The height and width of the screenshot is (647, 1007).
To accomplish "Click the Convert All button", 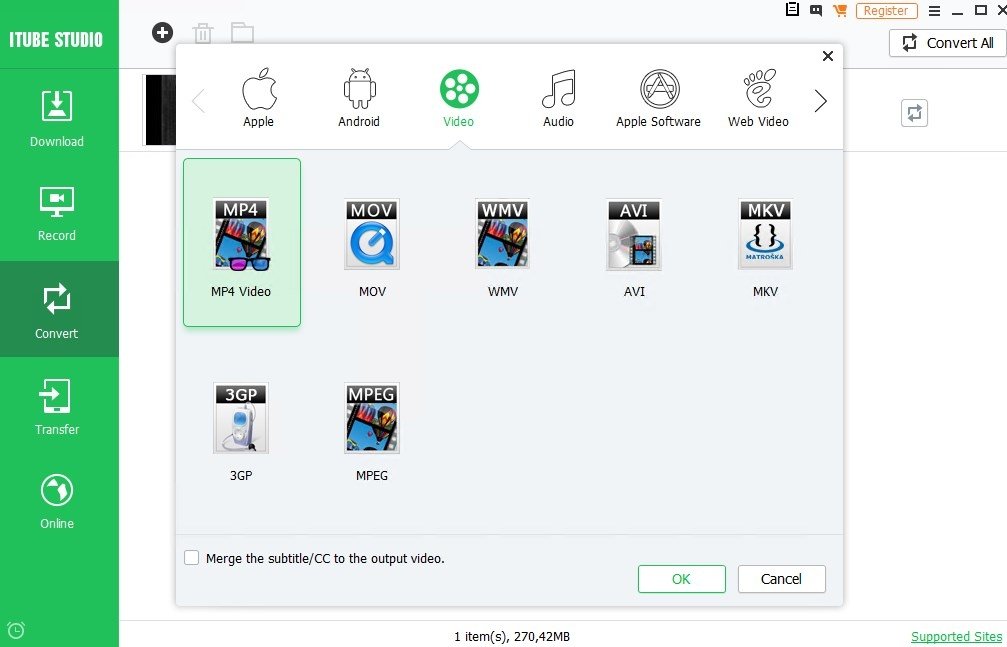I will [x=948, y=43].
